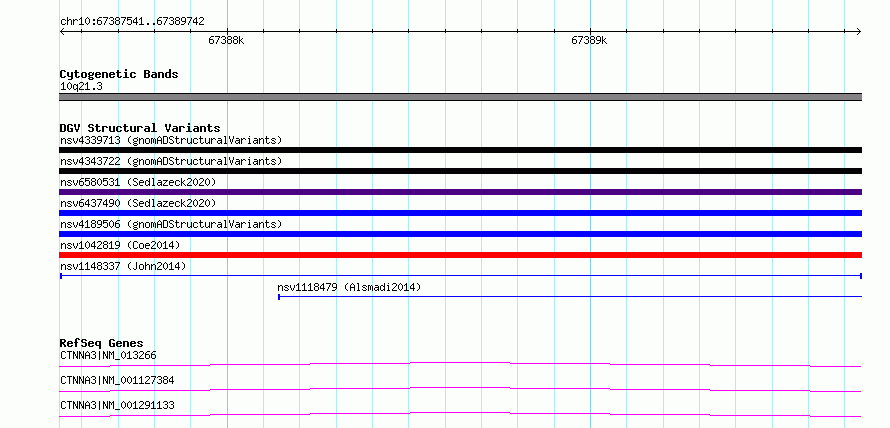Screen dimensions: 890x428
Task: Select the RefSeq Genes track title
Action: click(101, 343)
